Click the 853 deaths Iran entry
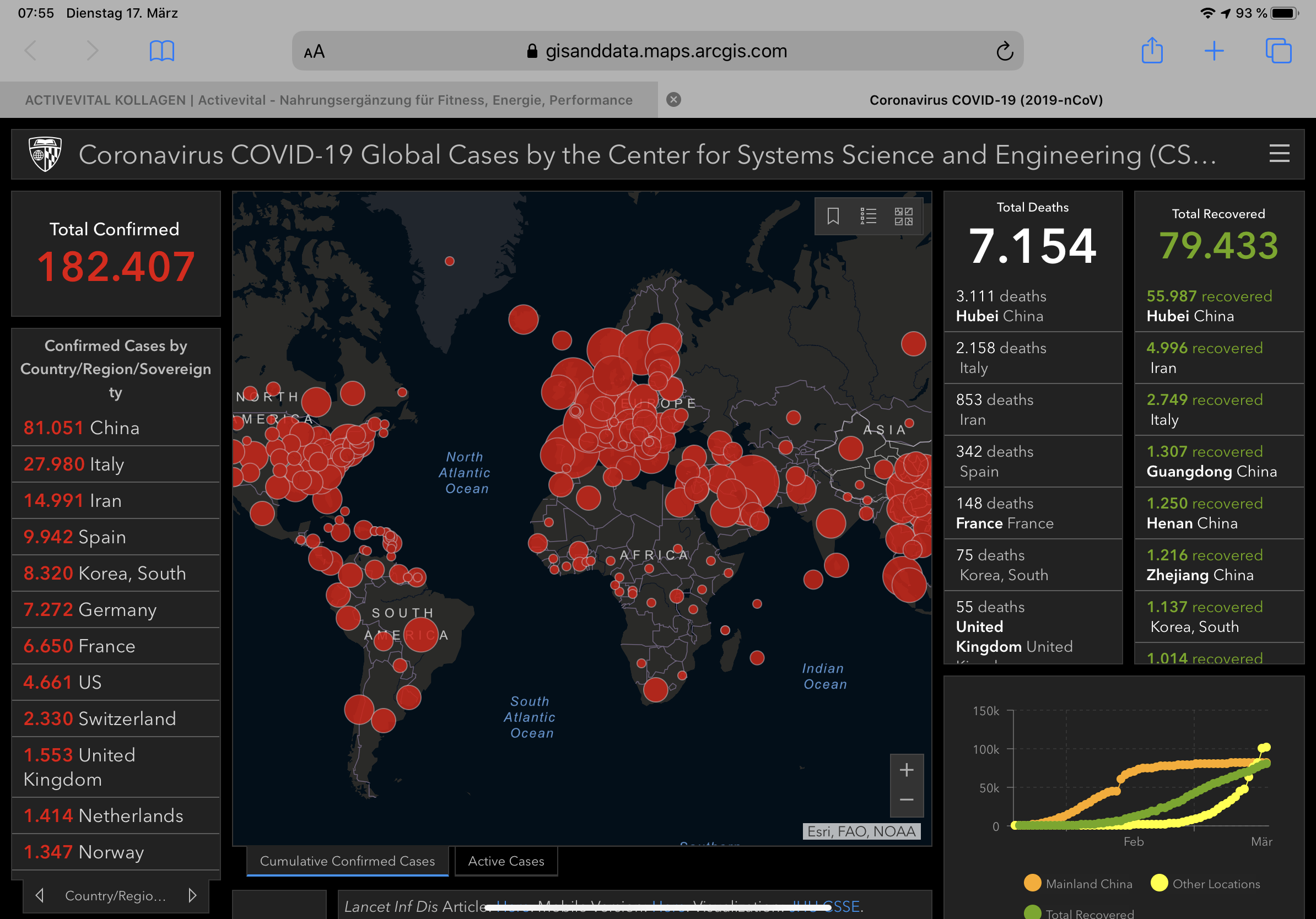 click(1032, 409)
